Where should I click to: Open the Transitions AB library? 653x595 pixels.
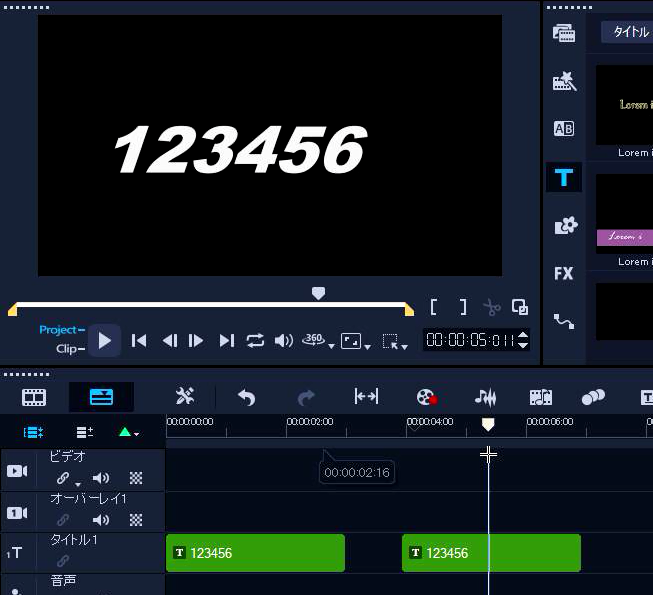(x=564, y=129)
